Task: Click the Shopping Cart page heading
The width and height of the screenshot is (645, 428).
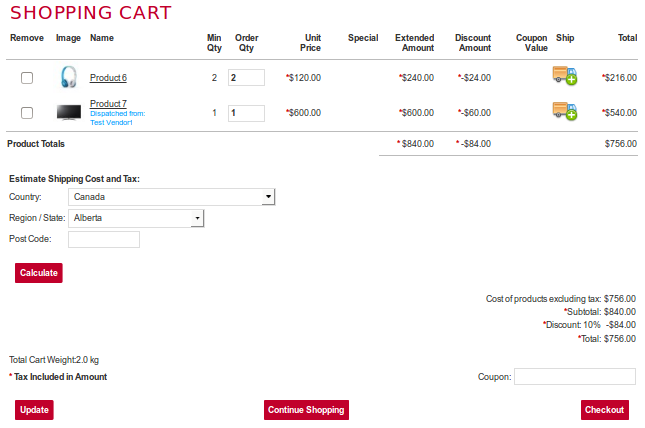Action: (x=91, y=13)
